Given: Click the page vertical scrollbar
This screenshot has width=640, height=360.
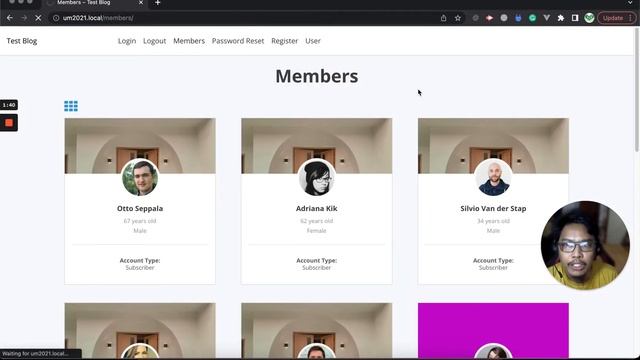Looking at the screenshot, I should [x=637, y=90].
